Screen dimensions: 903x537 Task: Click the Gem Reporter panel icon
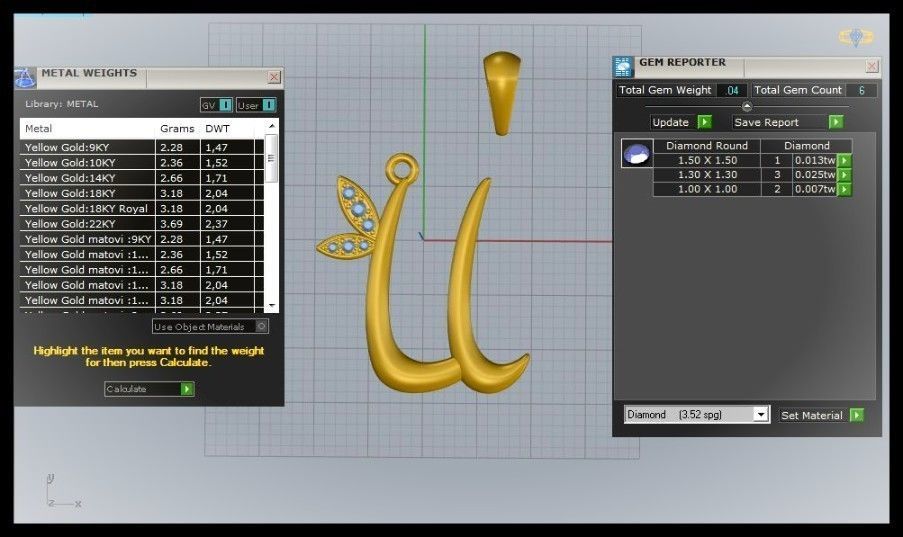[623, 67]
